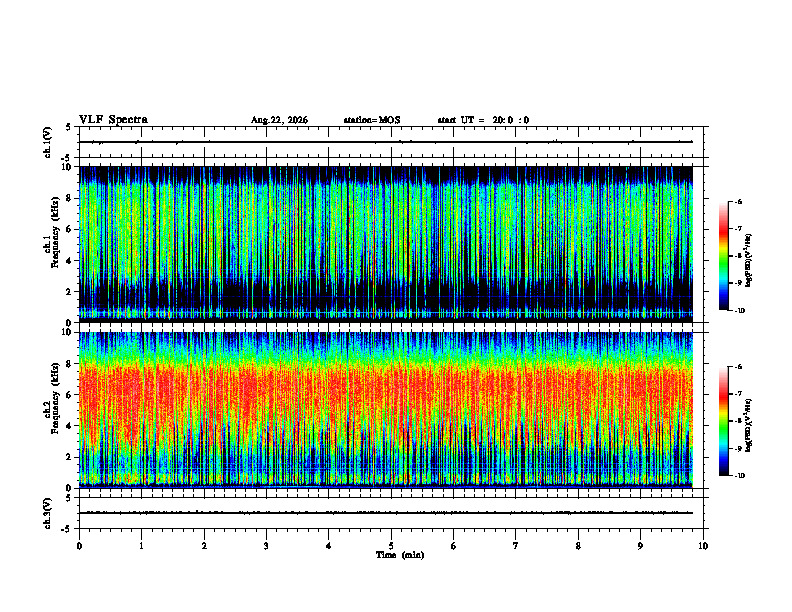Click the ch.1 colorbar log(PSD) units label
The width and height of the screenshot is (792, 612).
[749, 260]
